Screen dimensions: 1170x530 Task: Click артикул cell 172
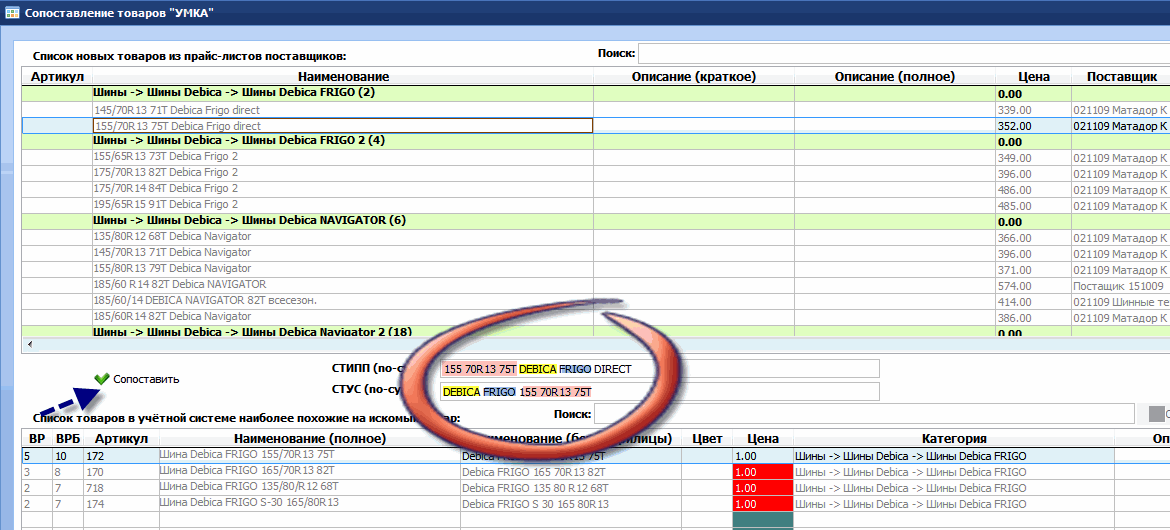coord(121,455)
